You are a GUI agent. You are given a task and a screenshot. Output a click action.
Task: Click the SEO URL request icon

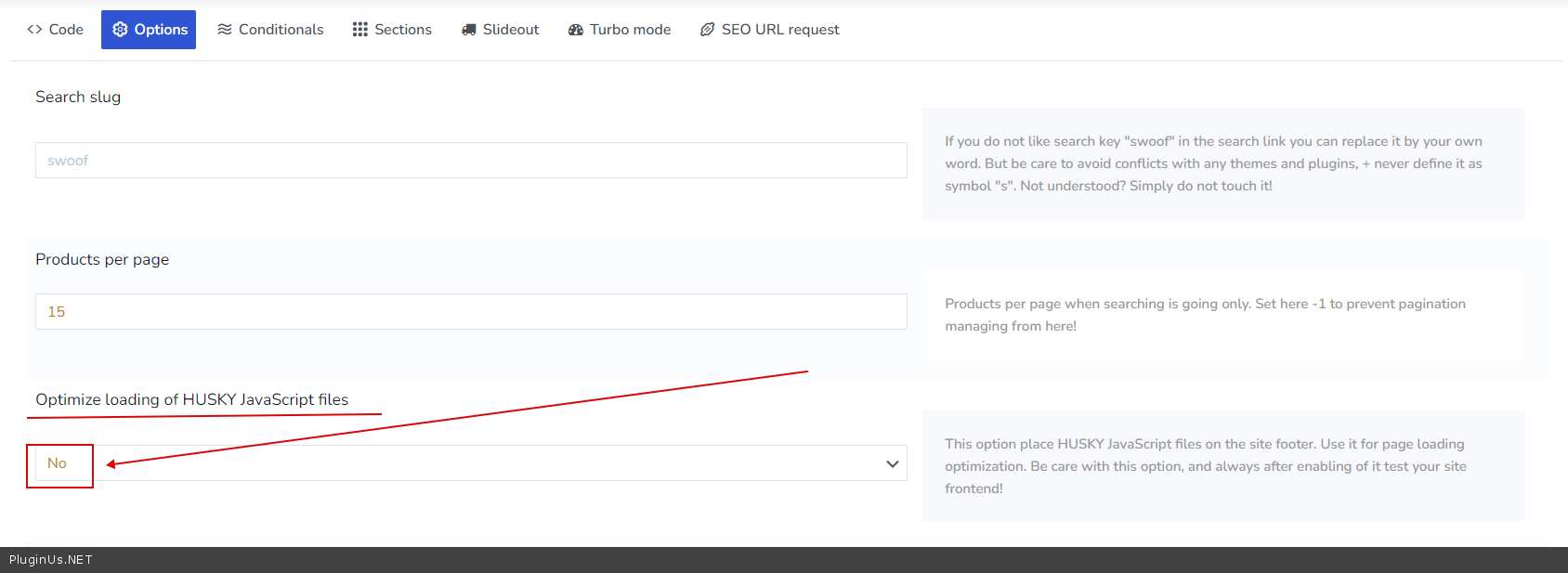pos(708,30)
